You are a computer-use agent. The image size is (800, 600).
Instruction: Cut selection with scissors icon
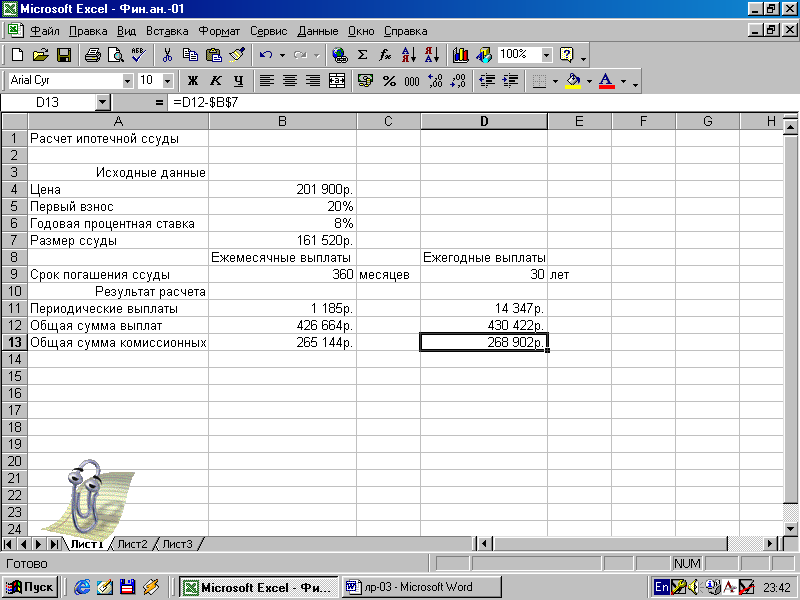click(x=167, y=55)
